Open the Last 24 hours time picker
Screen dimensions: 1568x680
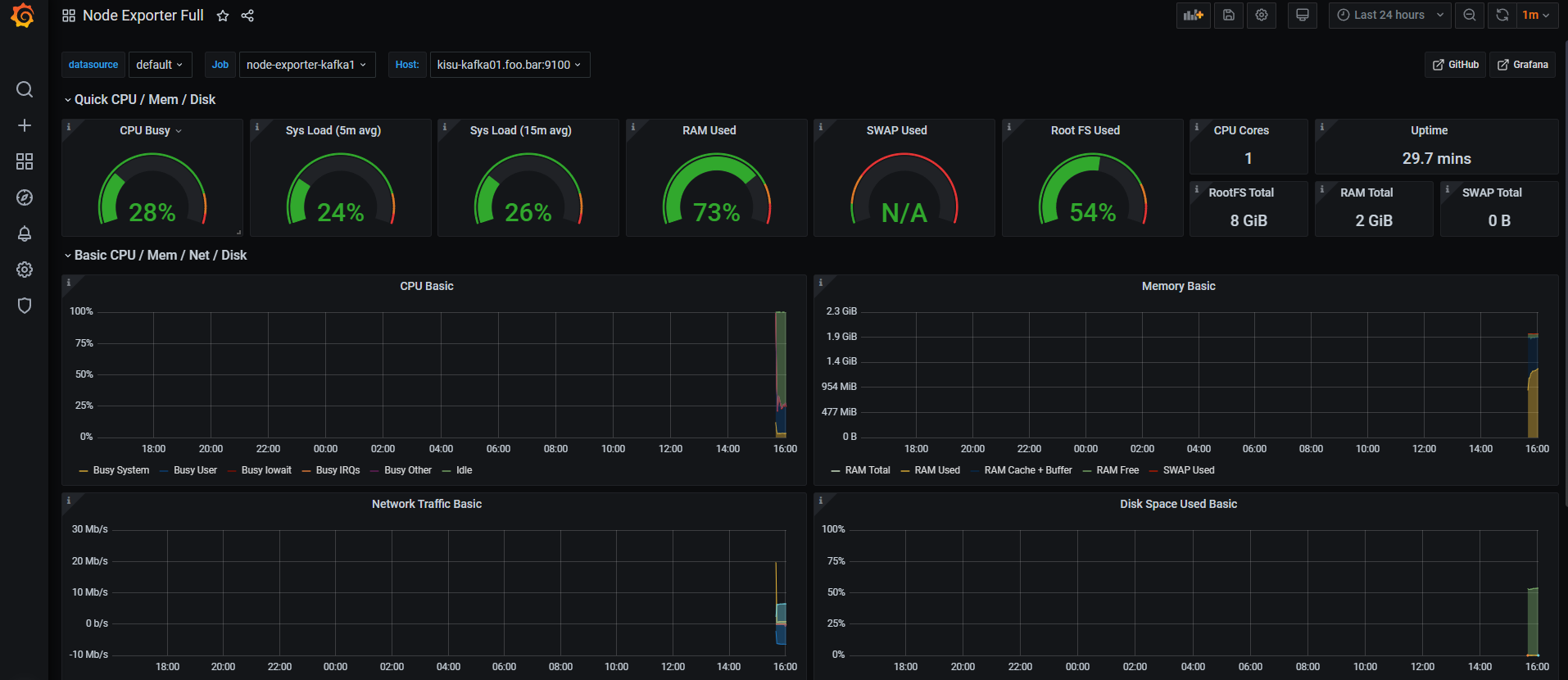[1390, 15]
